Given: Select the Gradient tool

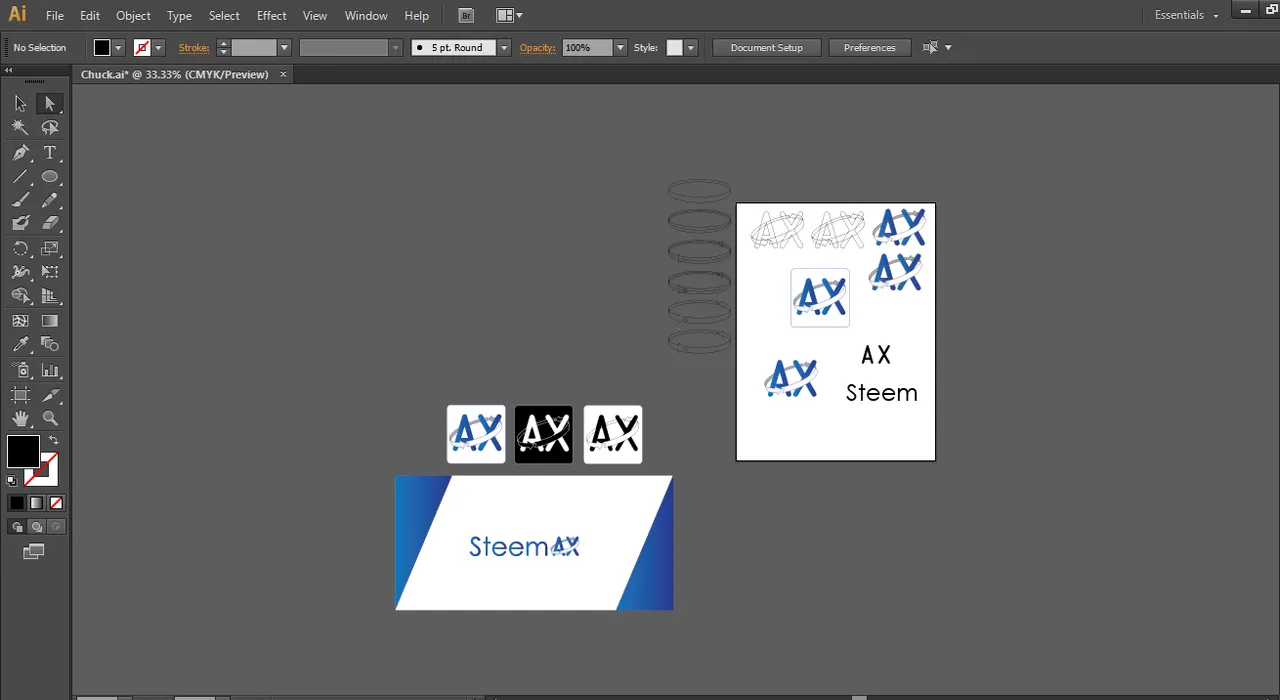Looking at the screenshot, I should [x=50, y=321].
